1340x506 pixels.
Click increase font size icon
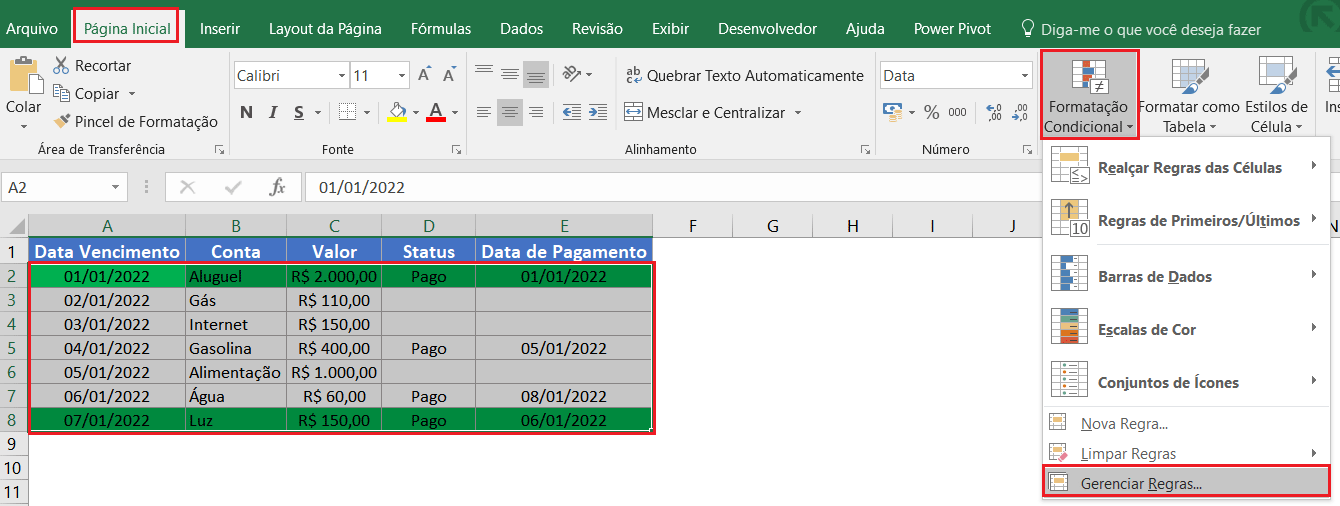point(425,76)
